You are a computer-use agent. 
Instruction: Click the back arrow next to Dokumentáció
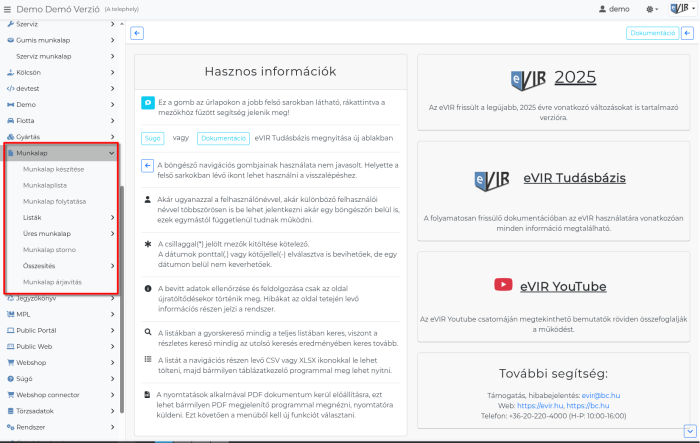[x=688, y=33]
